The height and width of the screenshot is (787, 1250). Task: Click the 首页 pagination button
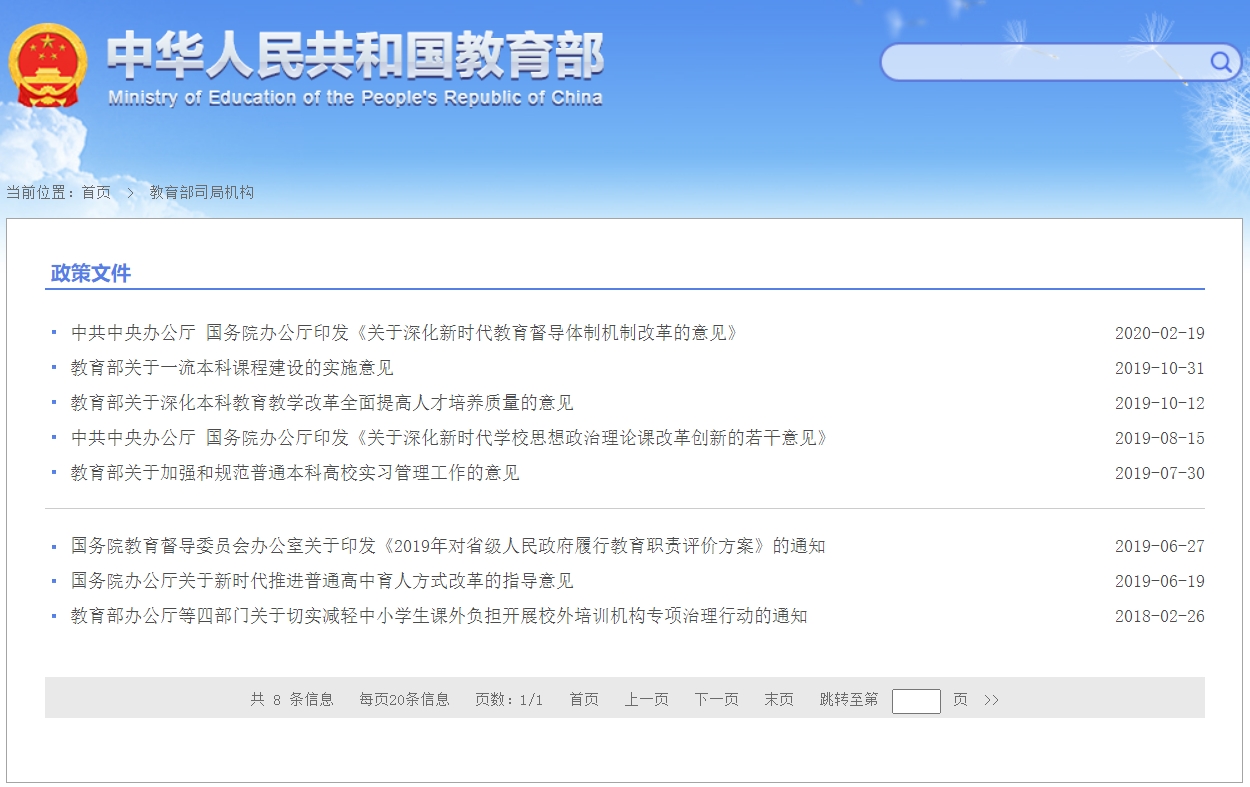[584, 700]
